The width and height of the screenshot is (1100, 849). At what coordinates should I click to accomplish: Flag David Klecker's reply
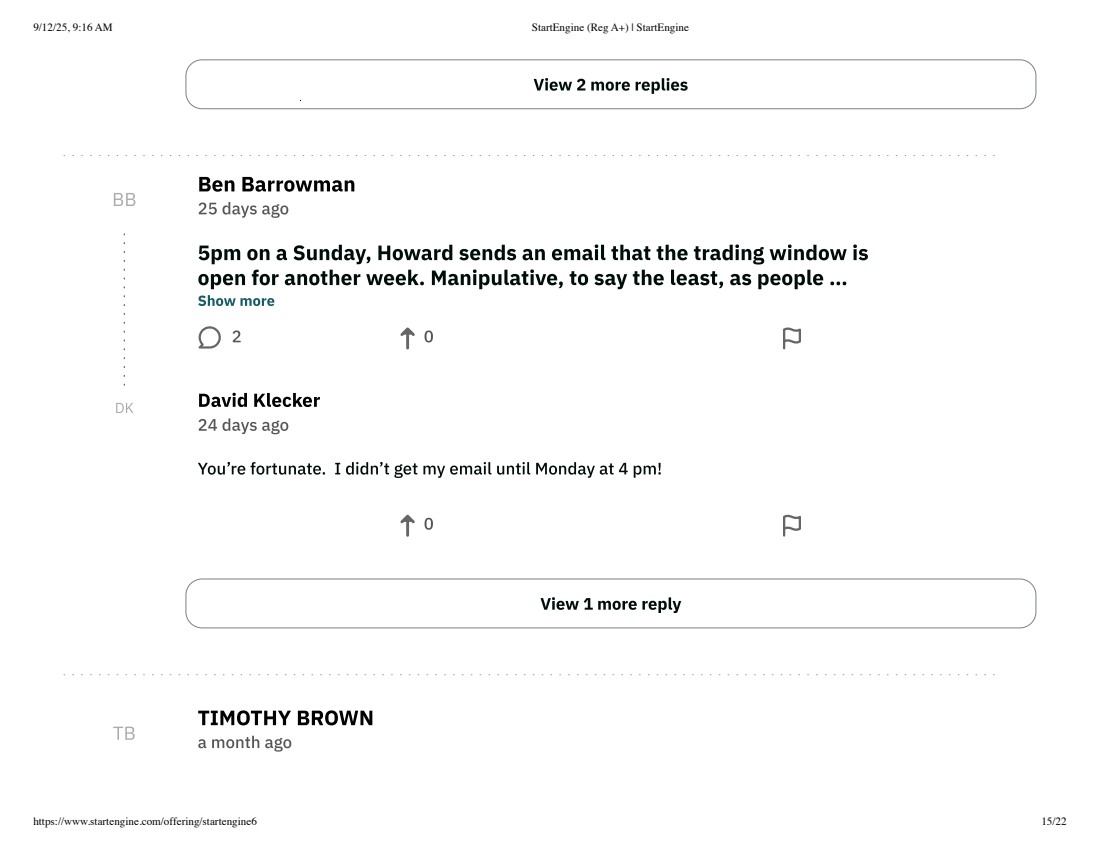tap(791, 526)
